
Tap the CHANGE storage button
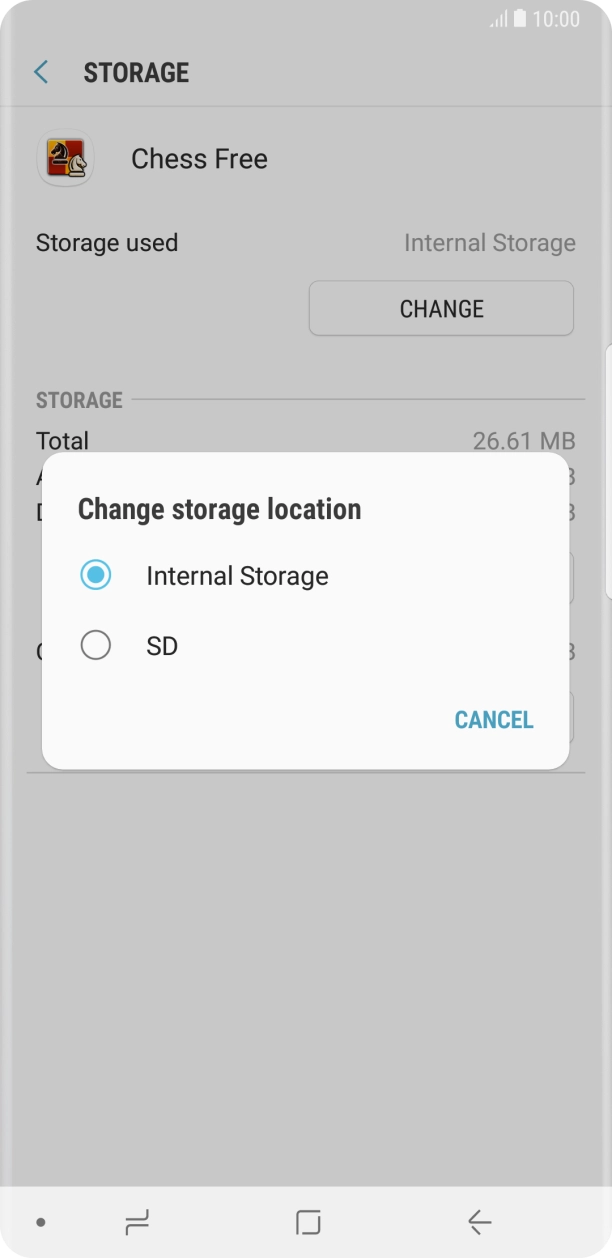tap(441, 309)
